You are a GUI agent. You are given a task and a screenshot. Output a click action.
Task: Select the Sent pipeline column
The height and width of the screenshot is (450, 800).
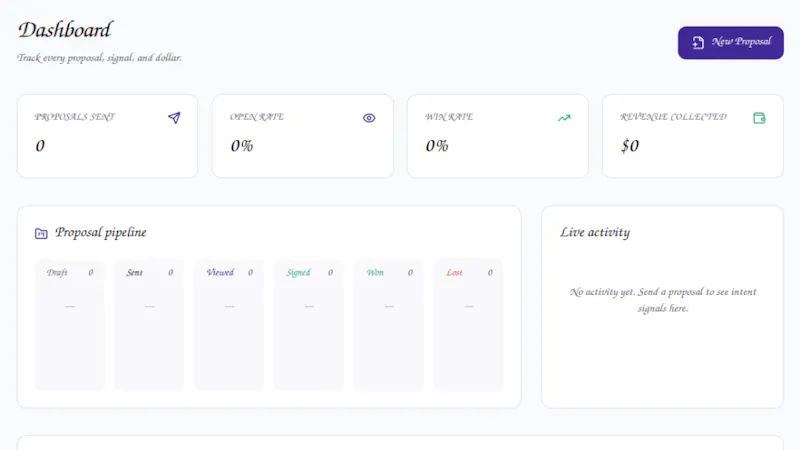tap(149, 325)
